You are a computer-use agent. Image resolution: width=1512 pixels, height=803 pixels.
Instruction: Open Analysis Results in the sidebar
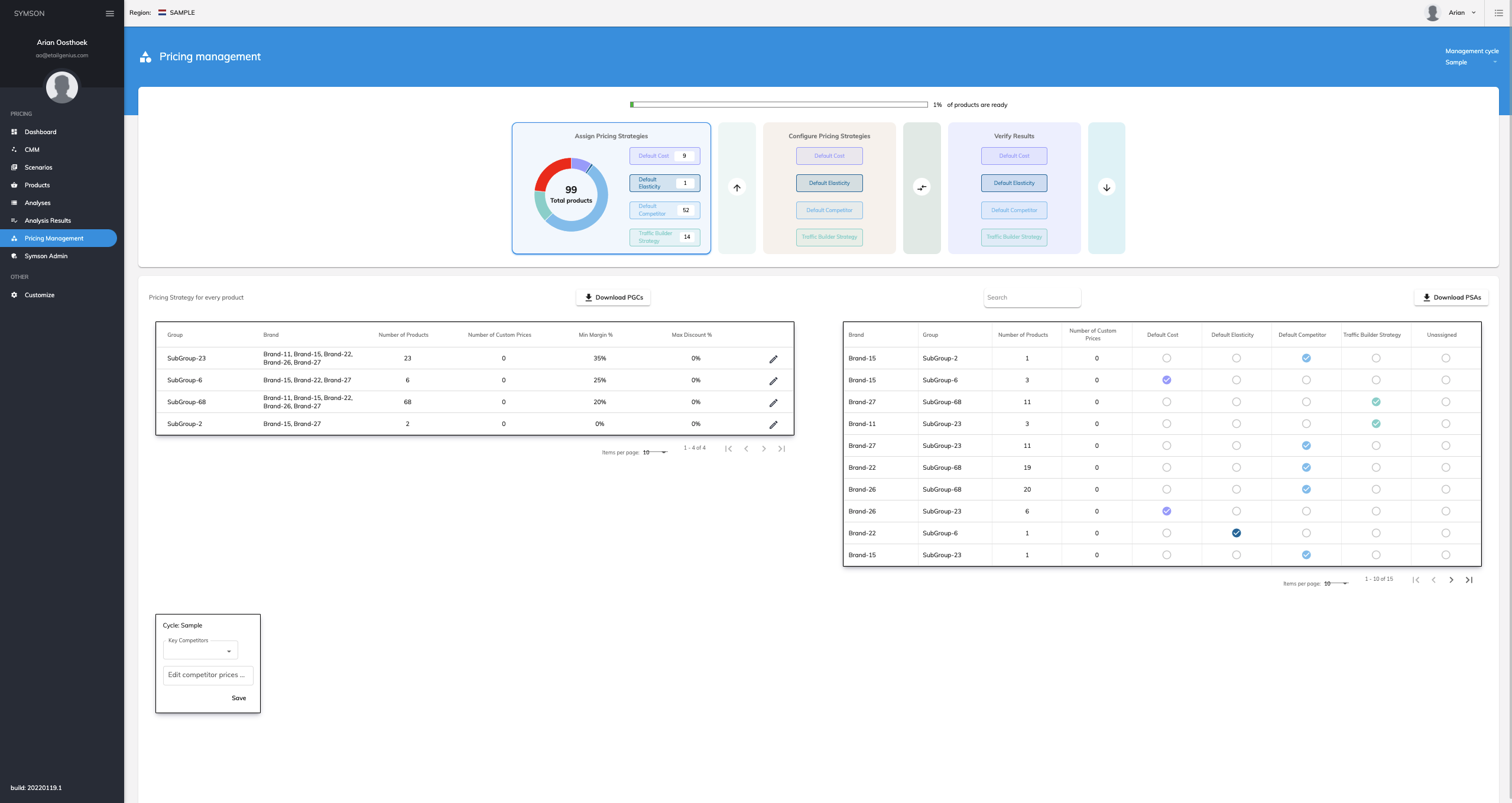(x=47, y=220)
